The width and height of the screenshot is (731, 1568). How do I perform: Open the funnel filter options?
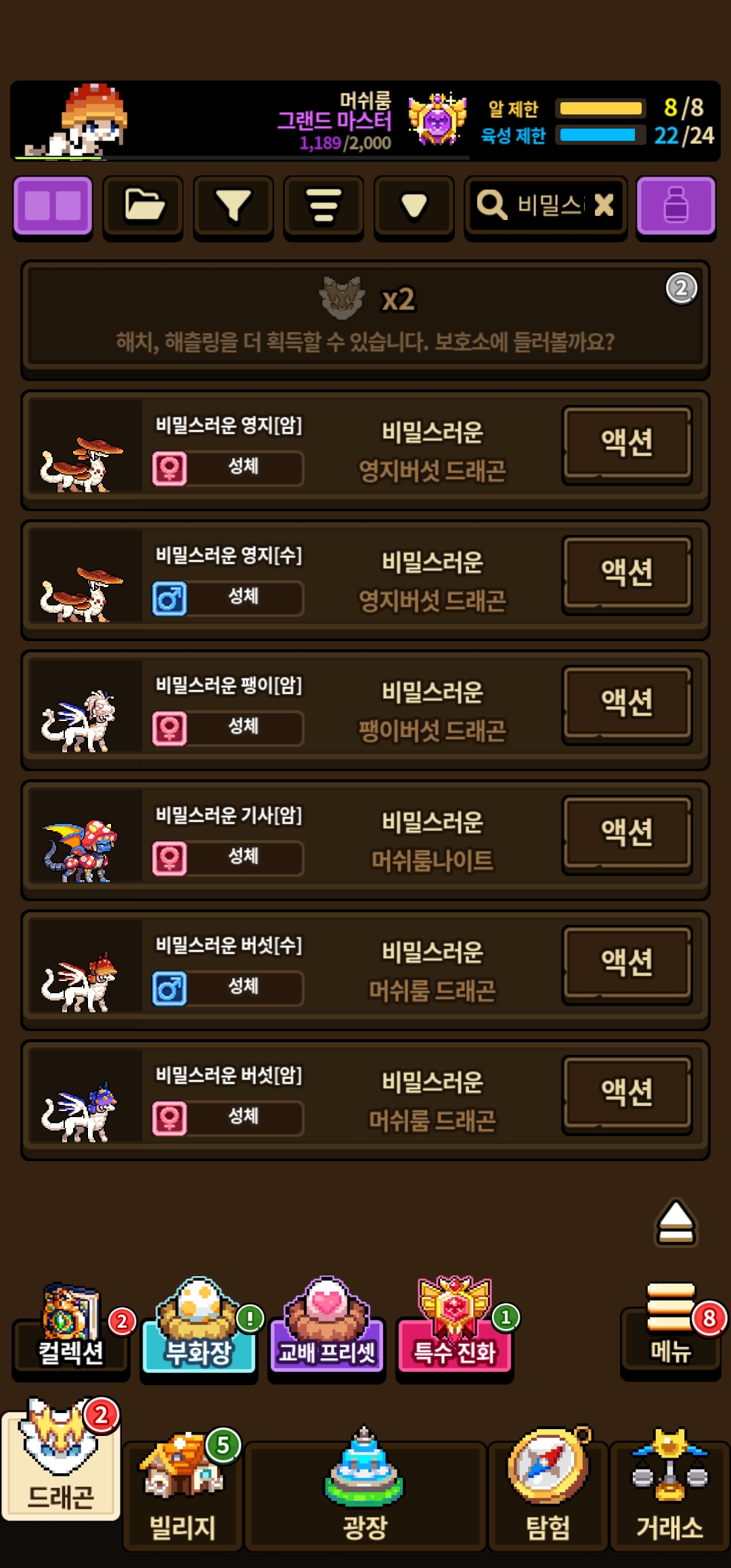(234, 207)
